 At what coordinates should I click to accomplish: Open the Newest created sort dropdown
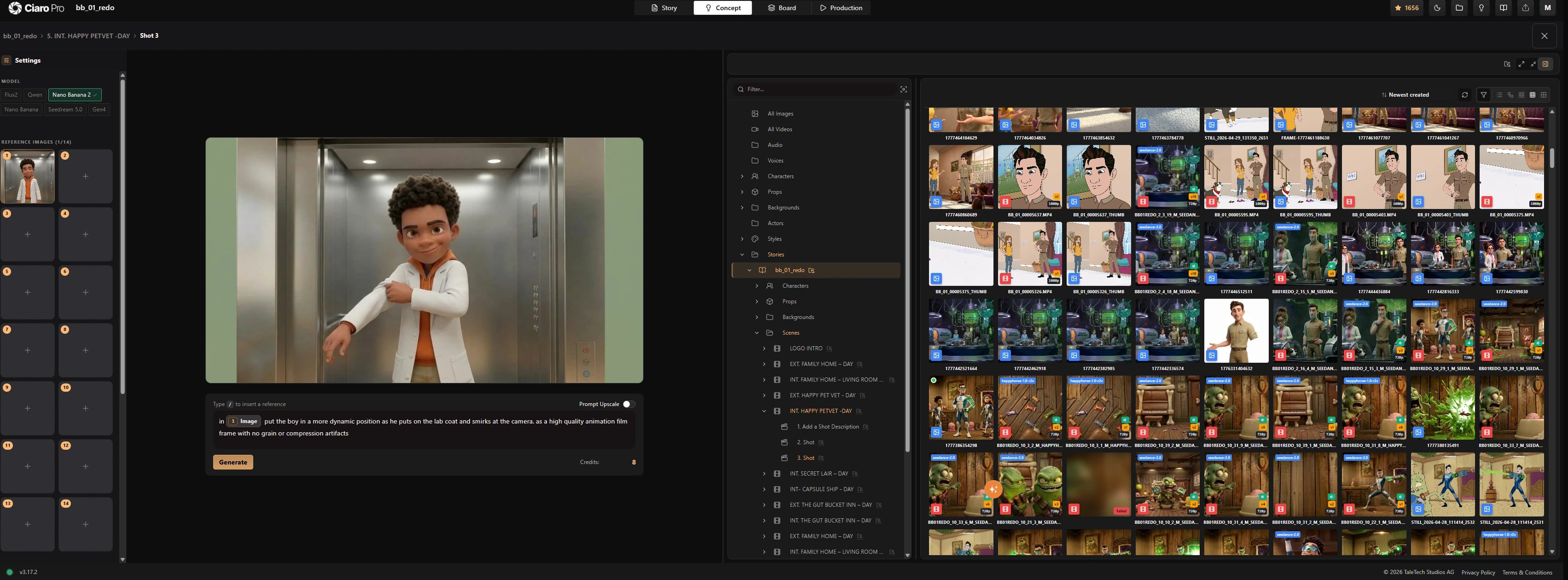coord(1405,95)
